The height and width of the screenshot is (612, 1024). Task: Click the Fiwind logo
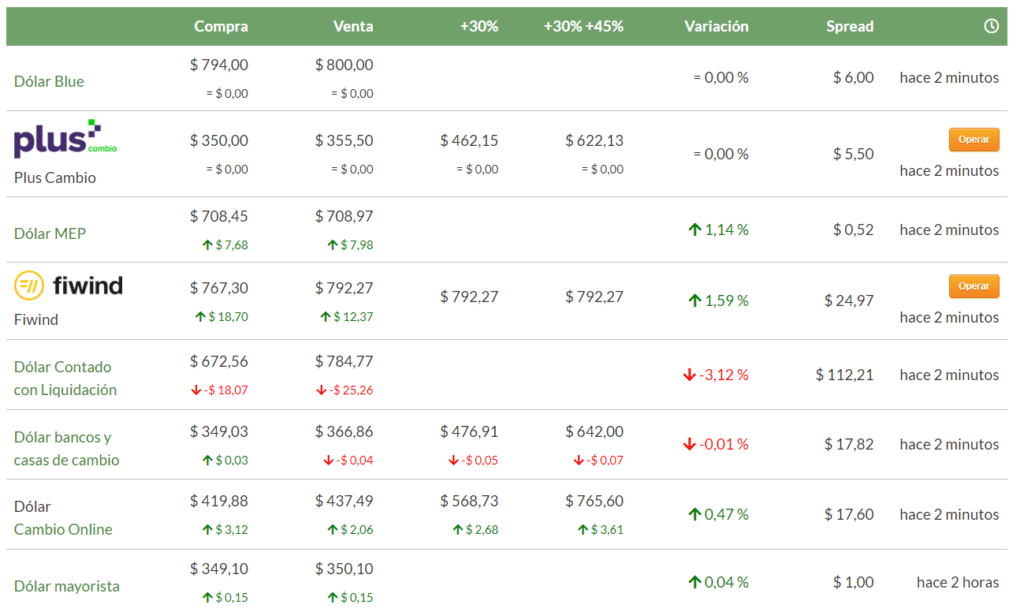[x=68, y=286]
